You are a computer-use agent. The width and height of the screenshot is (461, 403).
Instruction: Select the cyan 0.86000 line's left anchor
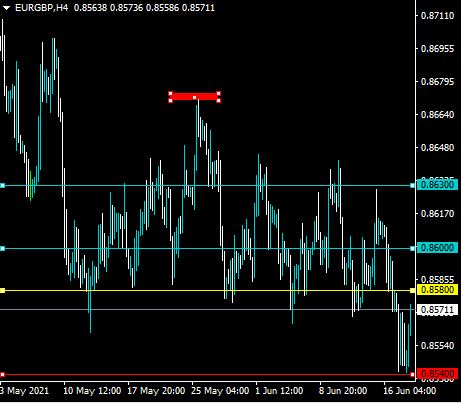click(x=2, y=248)
